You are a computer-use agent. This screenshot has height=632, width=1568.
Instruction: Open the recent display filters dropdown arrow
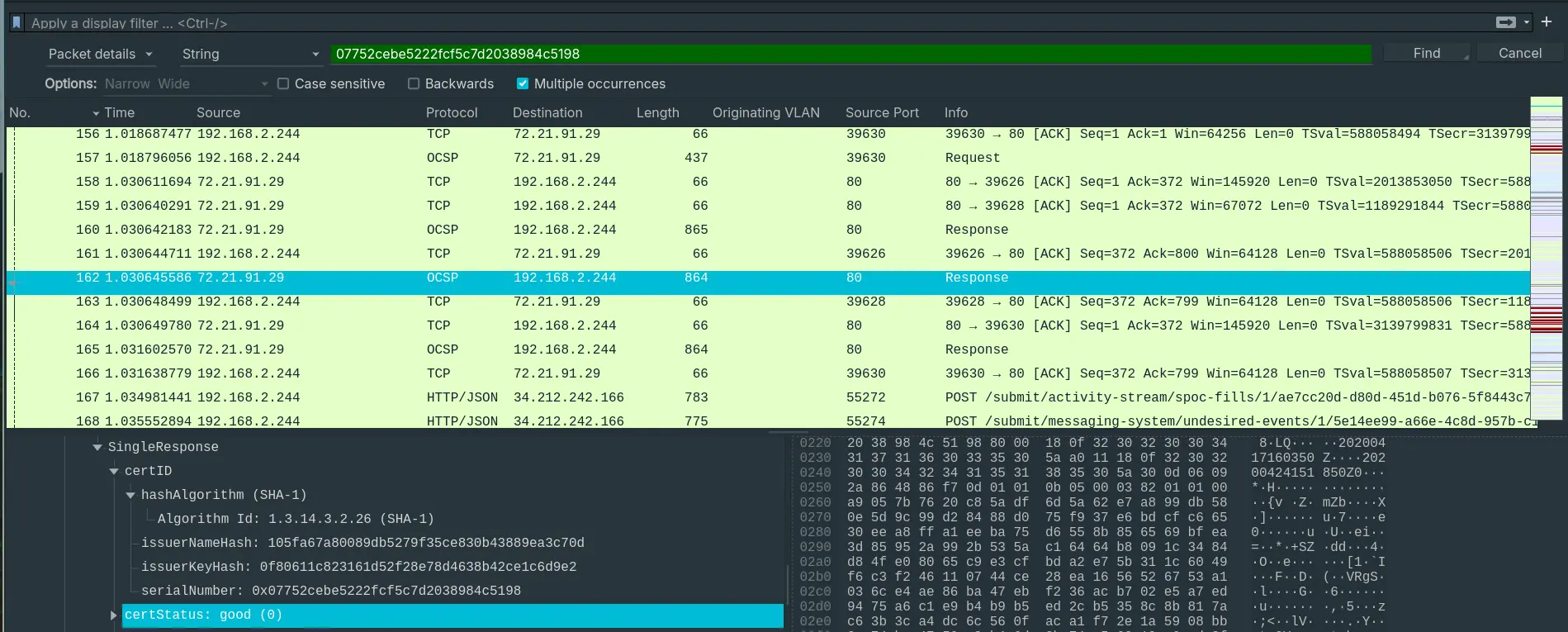(1527, 22)
